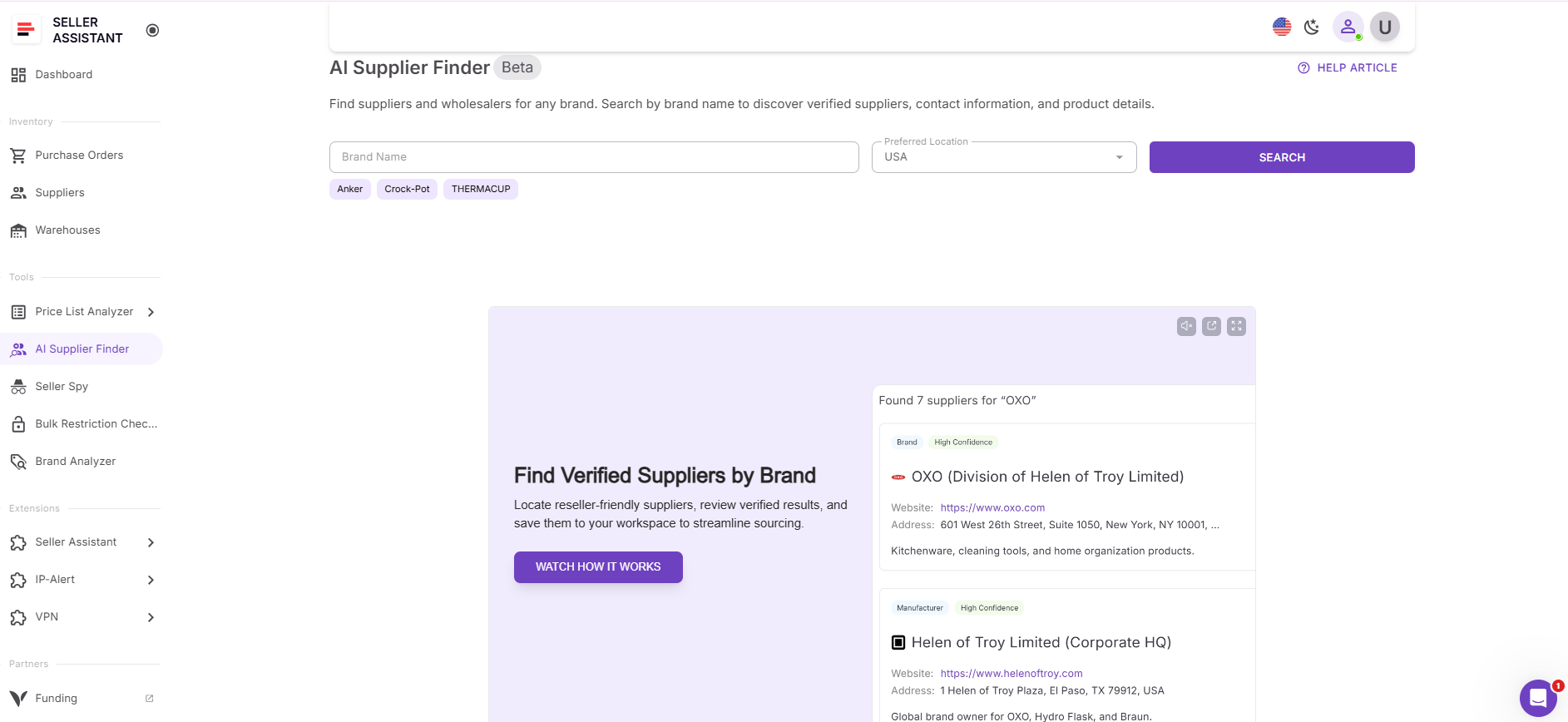
Task: Select the USA flag language swatch
Action: (1282, 27)
